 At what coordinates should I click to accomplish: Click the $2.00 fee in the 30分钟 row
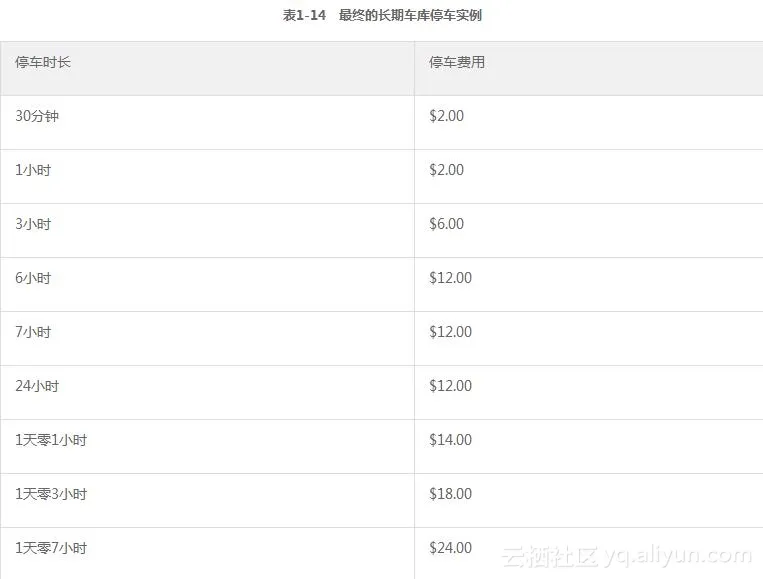coord(446,116)
